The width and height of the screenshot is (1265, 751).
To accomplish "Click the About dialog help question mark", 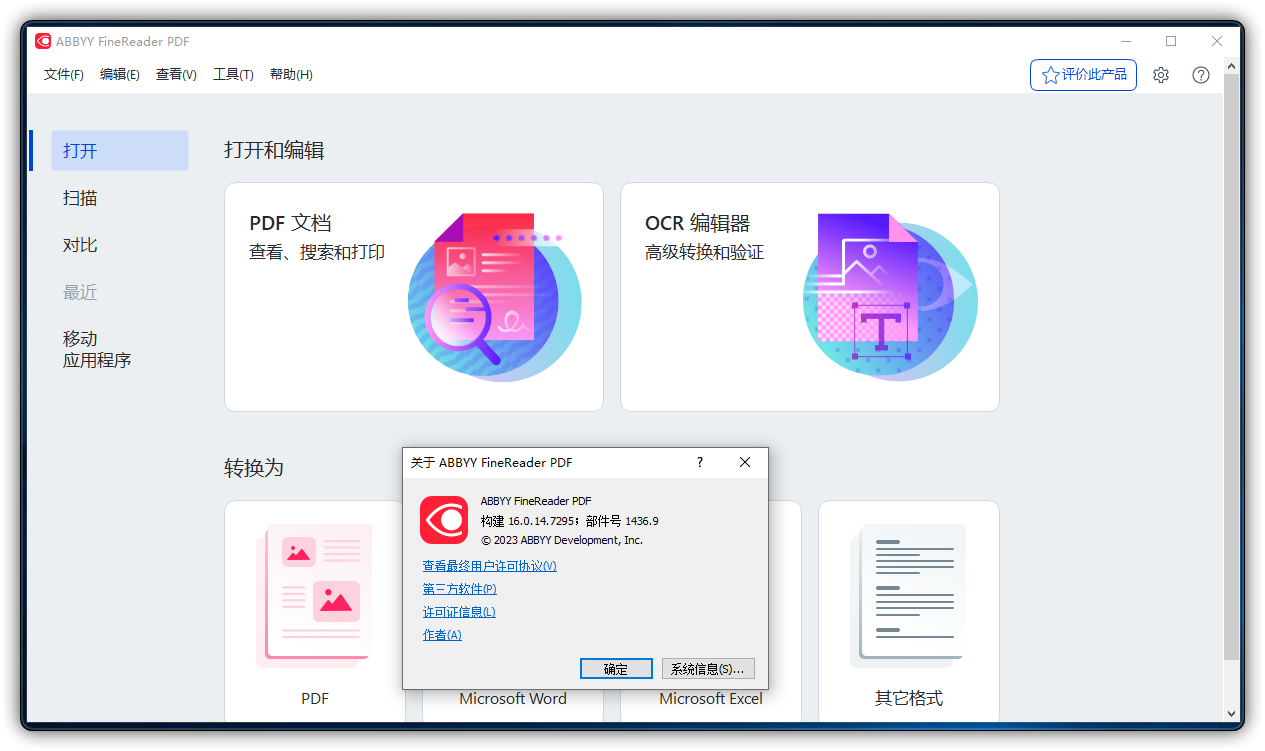I will point(700,462).
